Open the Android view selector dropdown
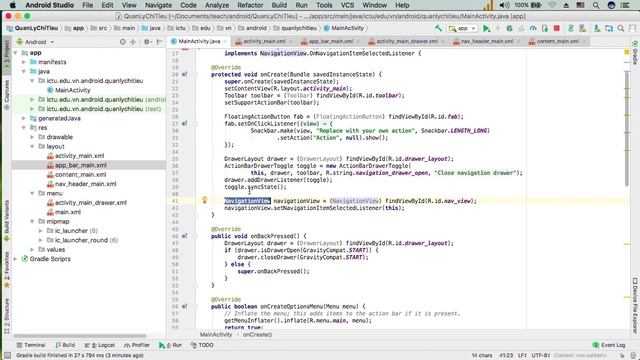The height and width of the screenshot is (360, 640). click(x=36, y=42)
